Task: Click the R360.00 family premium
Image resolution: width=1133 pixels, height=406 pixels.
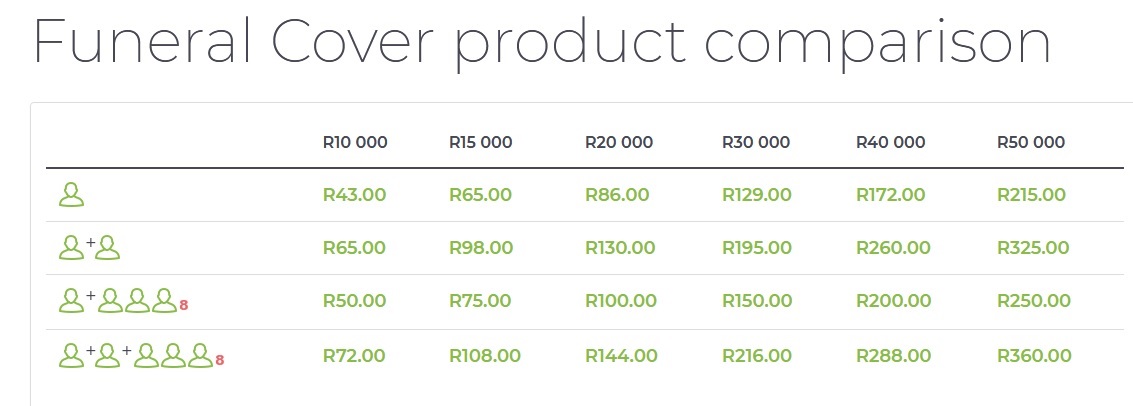Action: [x=1034, y=355]
